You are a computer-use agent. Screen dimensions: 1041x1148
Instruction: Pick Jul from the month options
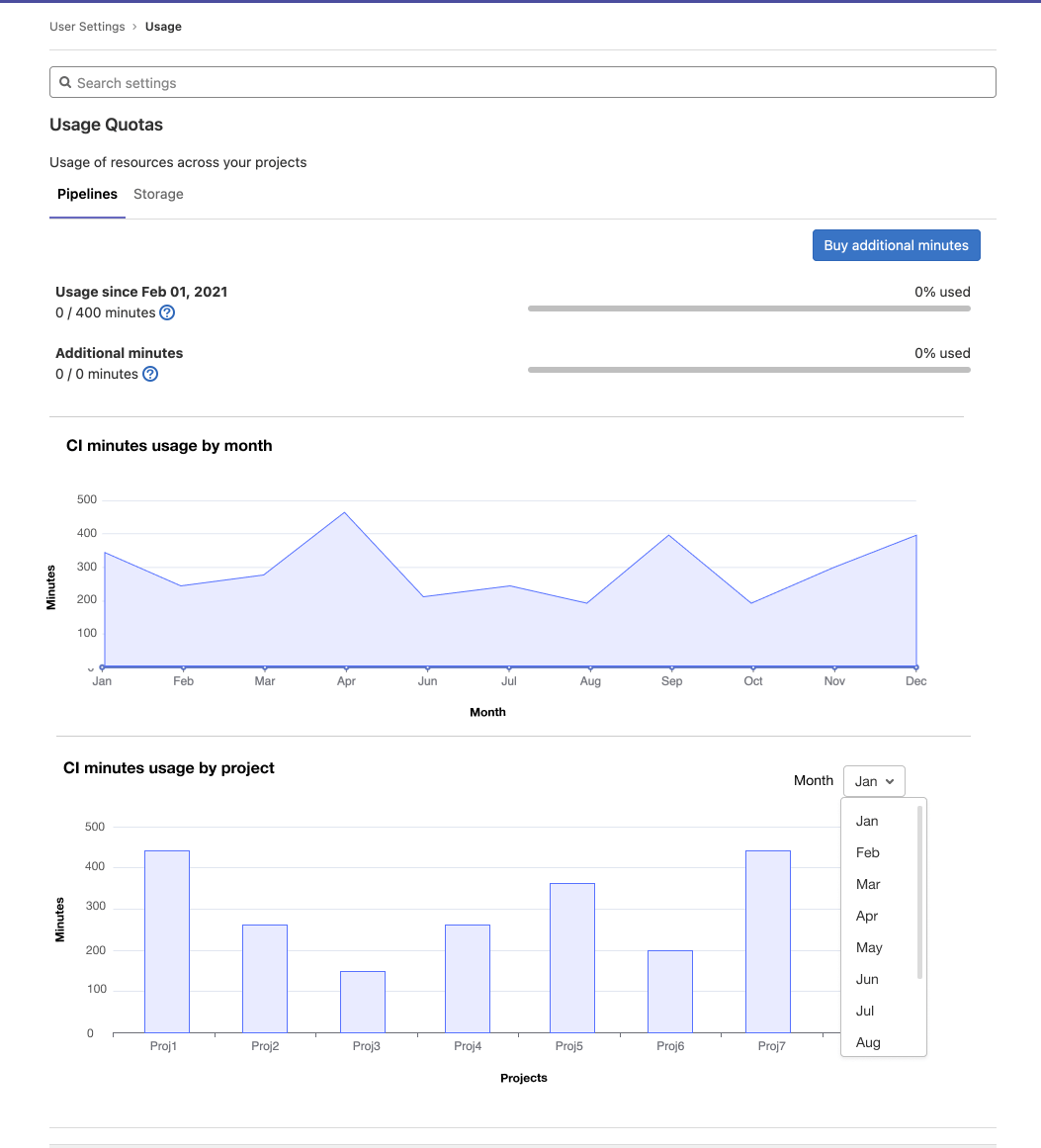[864, 1011]
